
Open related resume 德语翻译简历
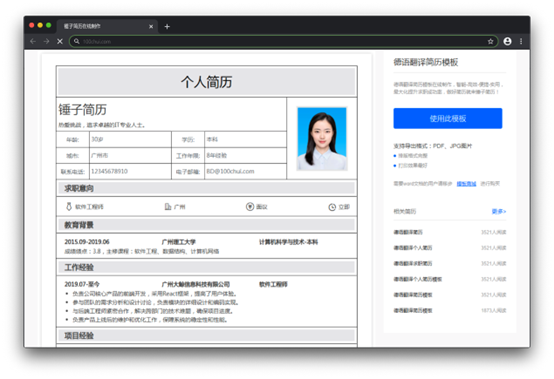pos(408,232)
